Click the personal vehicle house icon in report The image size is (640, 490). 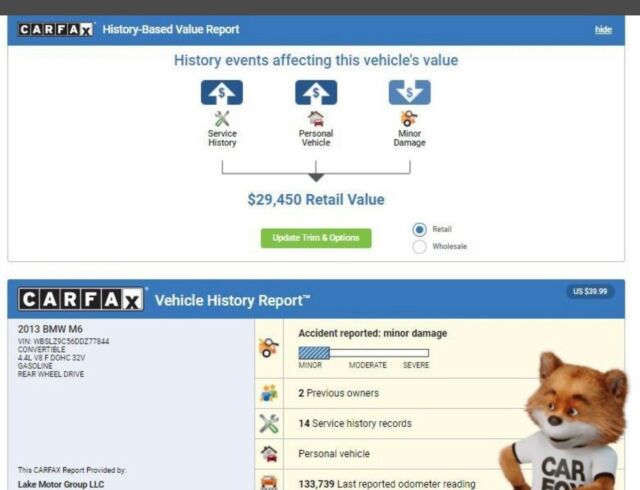(269, 454)
